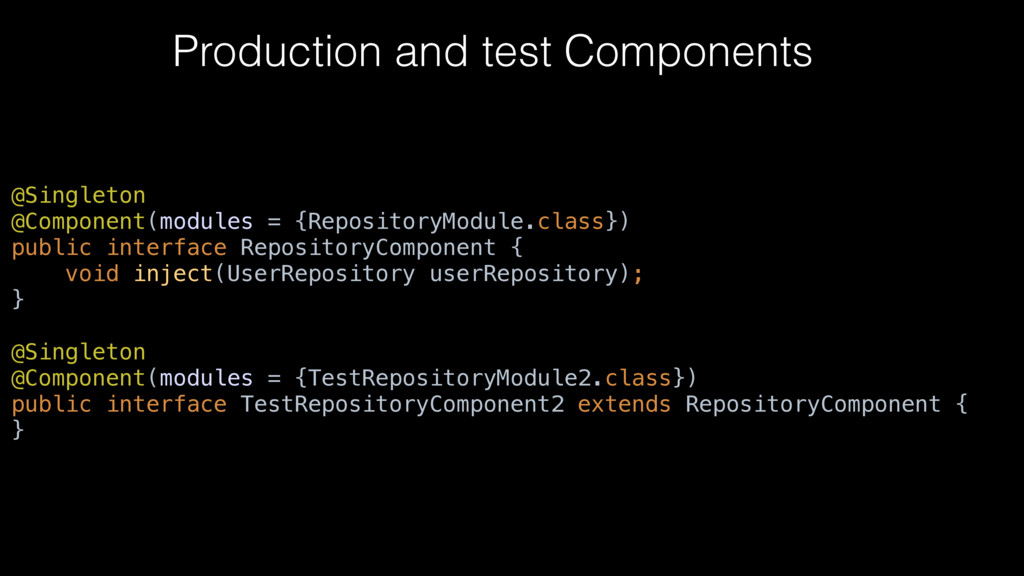Click the second 'interface' keyword

pos(167,405)
